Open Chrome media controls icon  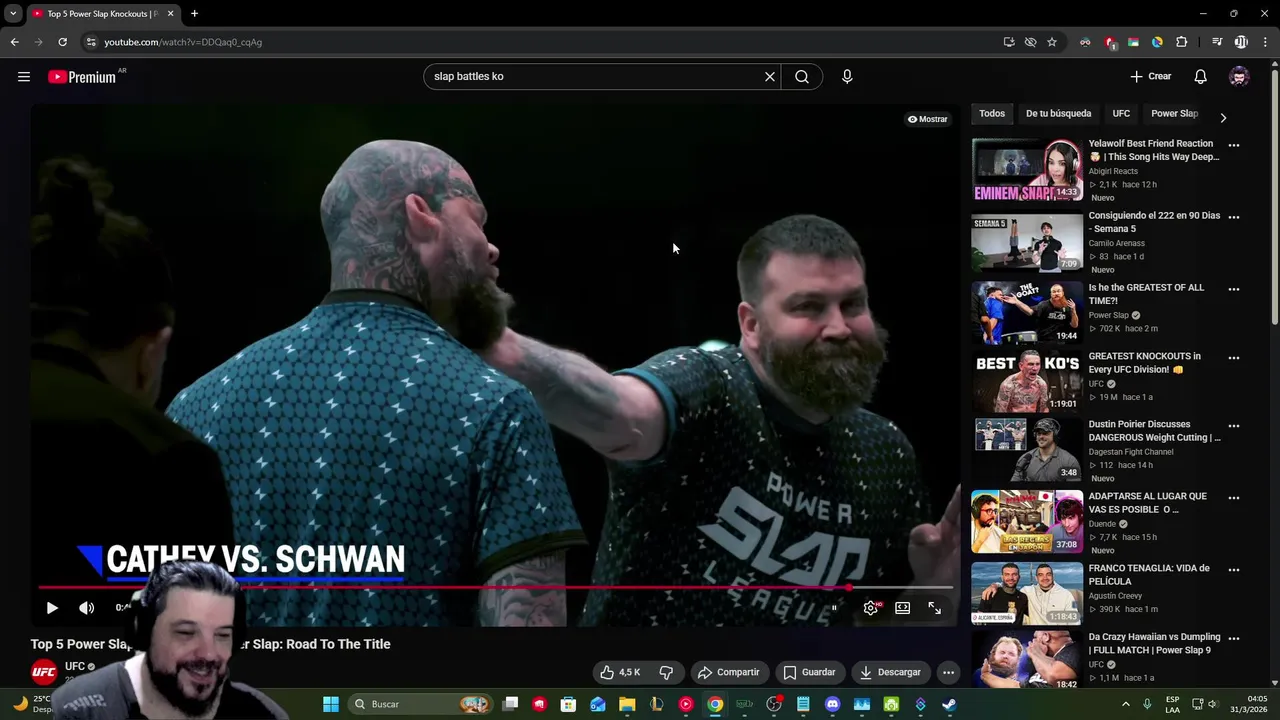pyautogui.click(x=1217, y=42)
